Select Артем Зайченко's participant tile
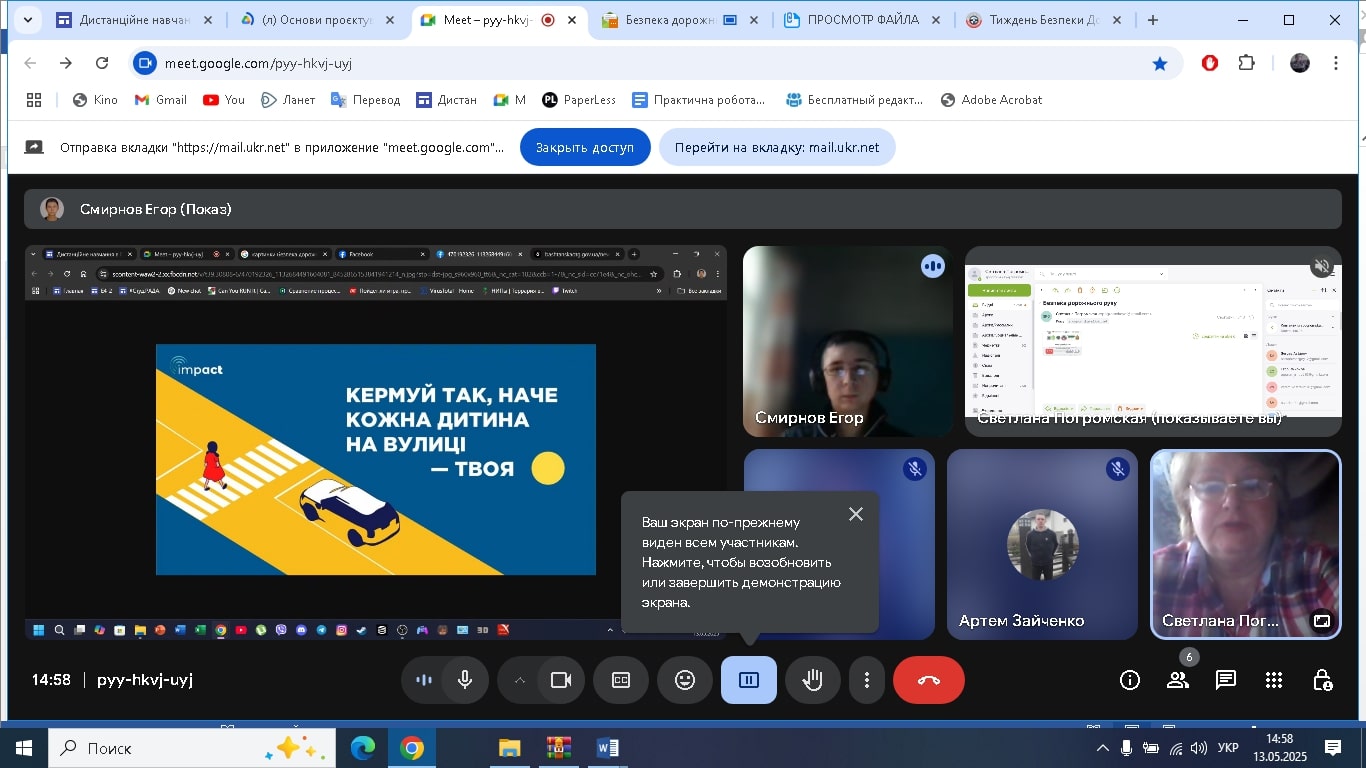Viewport: 1366px width, 768px height. coord(1042,544)
